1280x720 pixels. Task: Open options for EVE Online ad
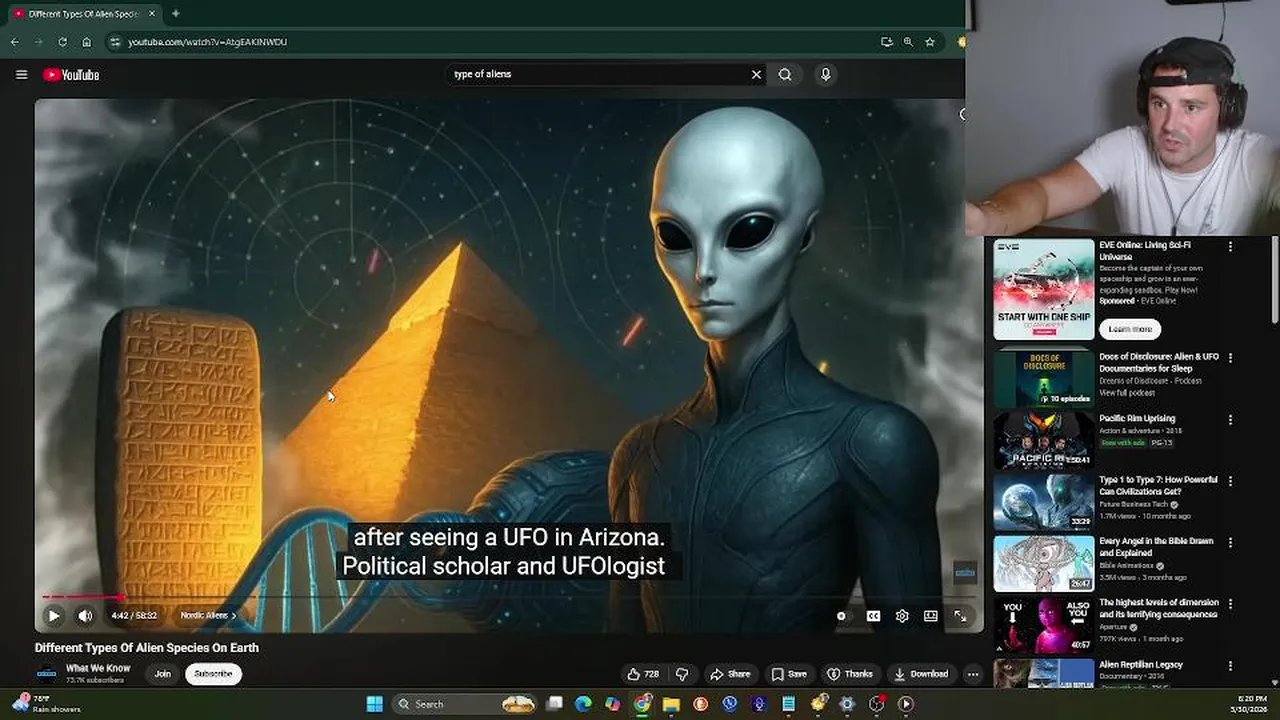pos(1230,246)
